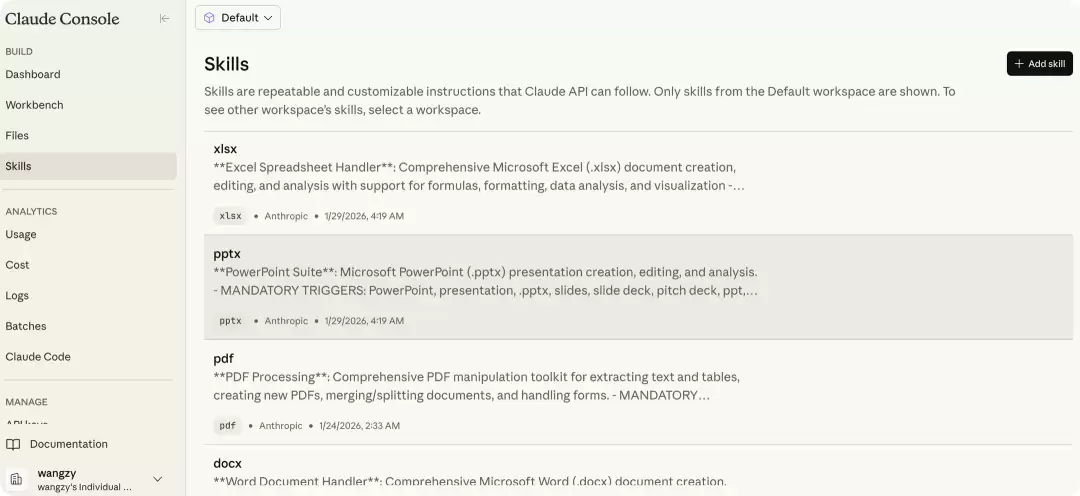Select the pdf skill row
The width and height of the screenshot is (1080, 496).
point(638,392)
